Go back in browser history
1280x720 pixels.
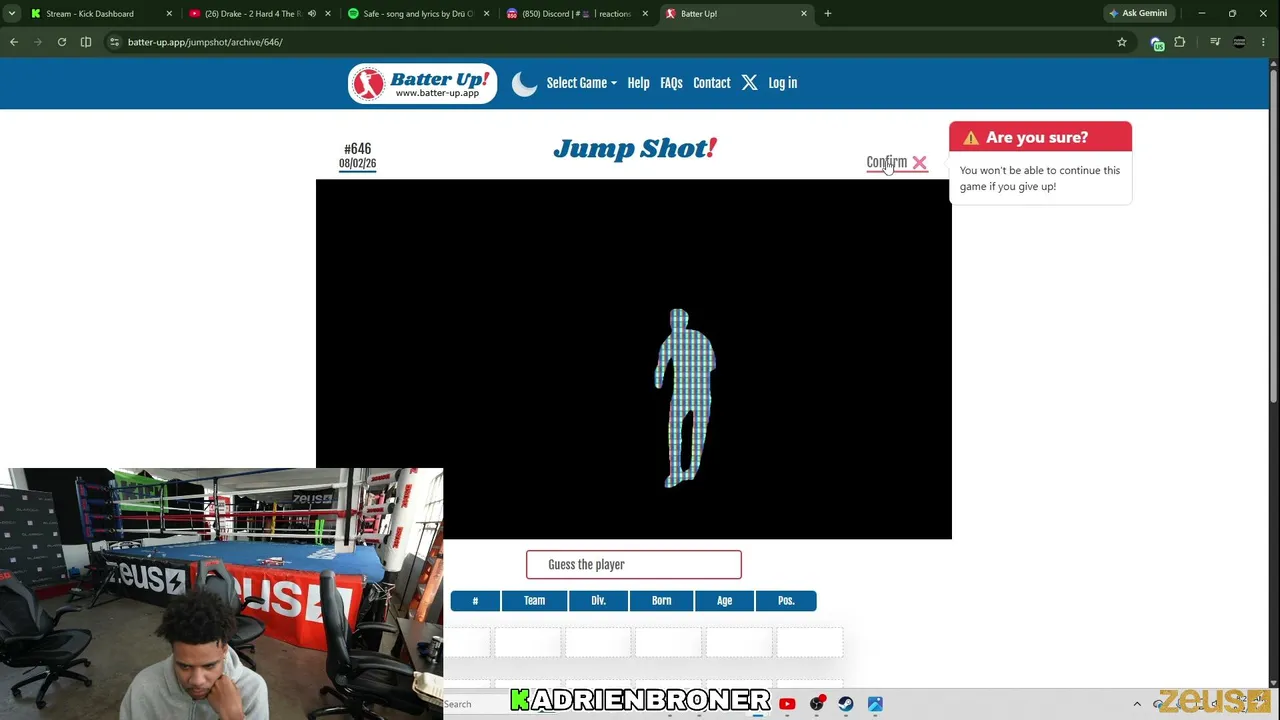click(x=14, y=42)
